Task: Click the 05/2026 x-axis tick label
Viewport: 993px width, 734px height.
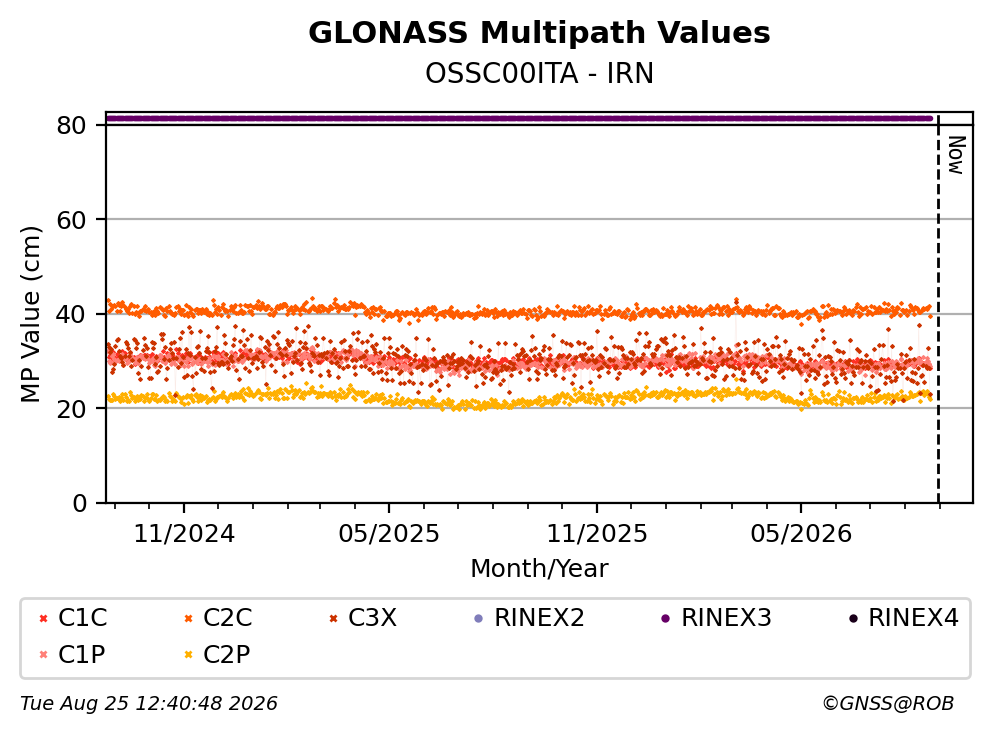Action: [801, 534]
